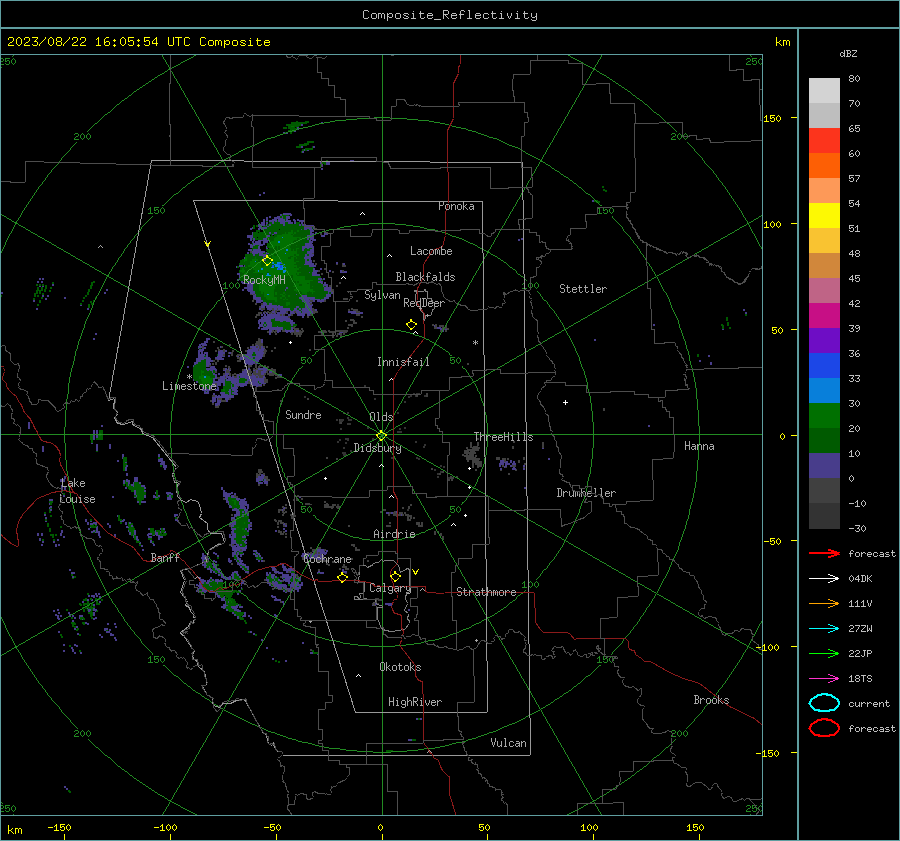Click the Drumheller town label
Viewport: 900px width, 841px height.
click(586, 493)
